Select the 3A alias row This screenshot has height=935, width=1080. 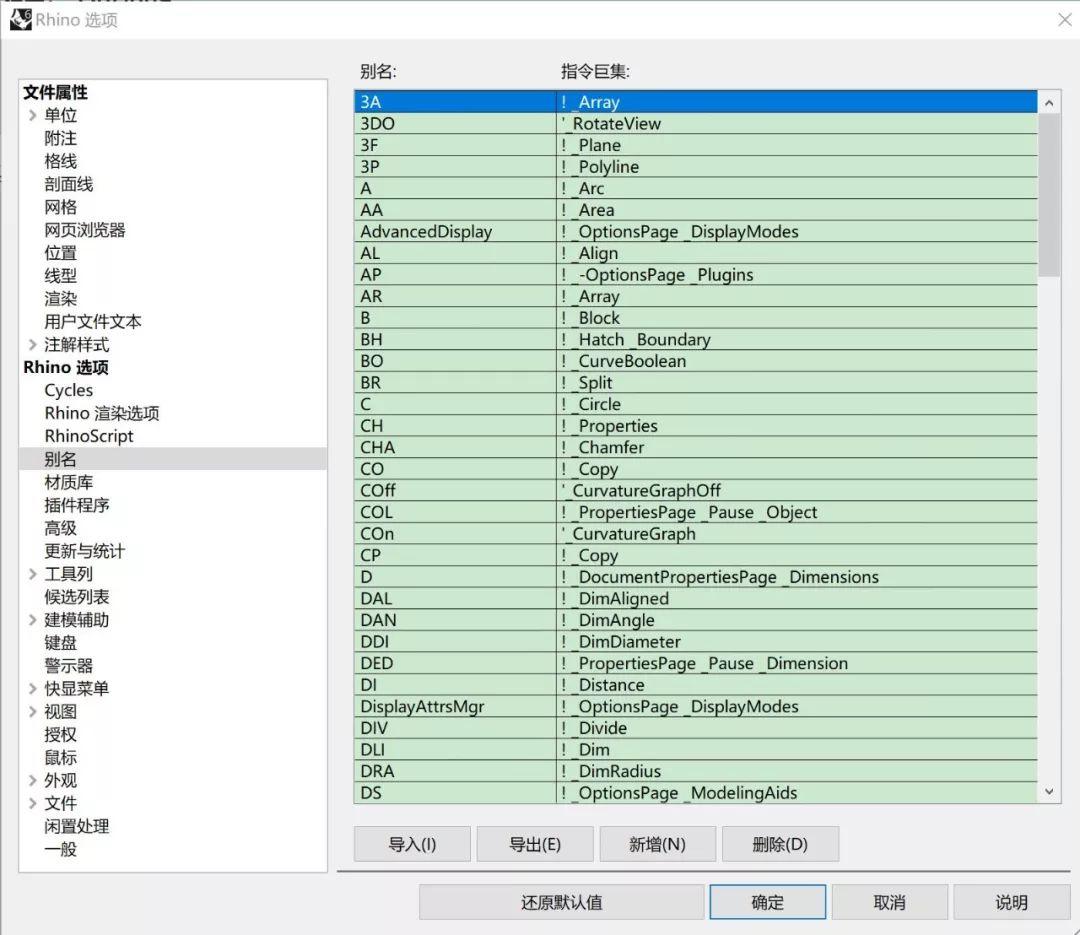tap(696, 102)
